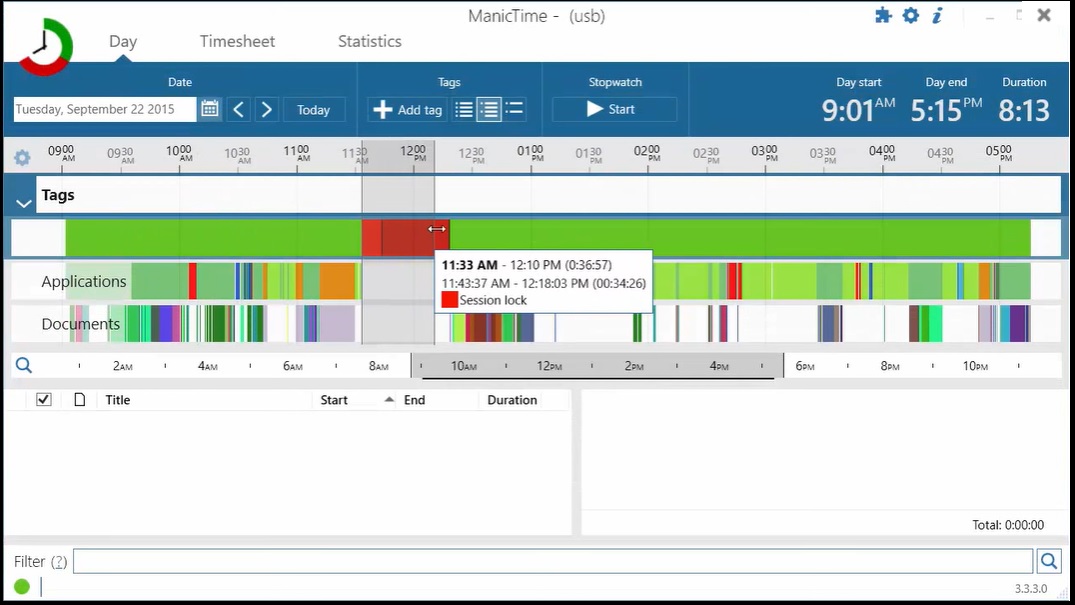Click the timeline zoom magnifier icon
1075x605 pixels.
(x=24, y=365)
